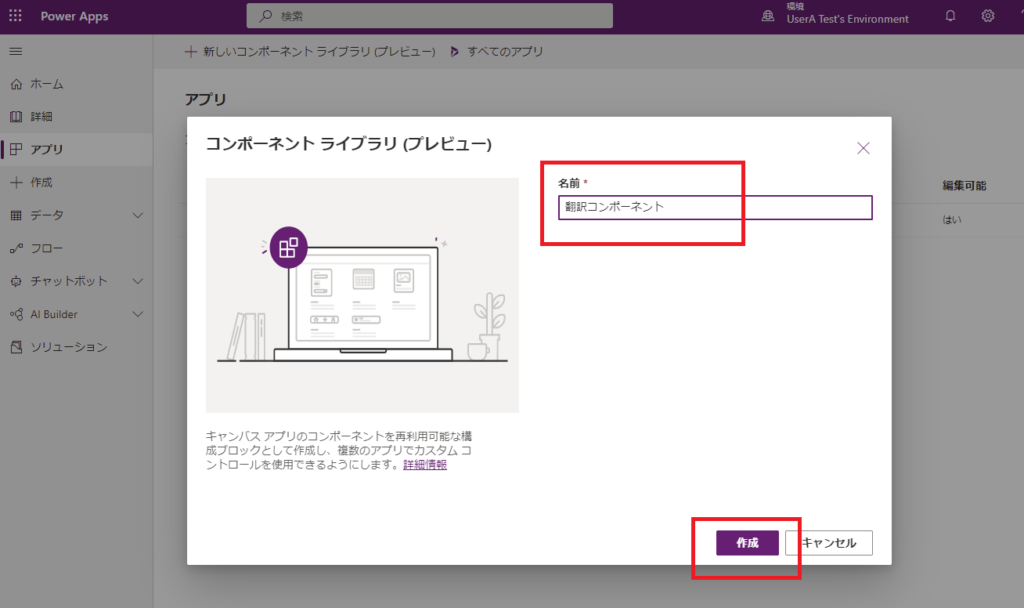The width and height of the screenshot is (1024, 608).
Task: Click the はい cell in the table
Action: [952, 220]
